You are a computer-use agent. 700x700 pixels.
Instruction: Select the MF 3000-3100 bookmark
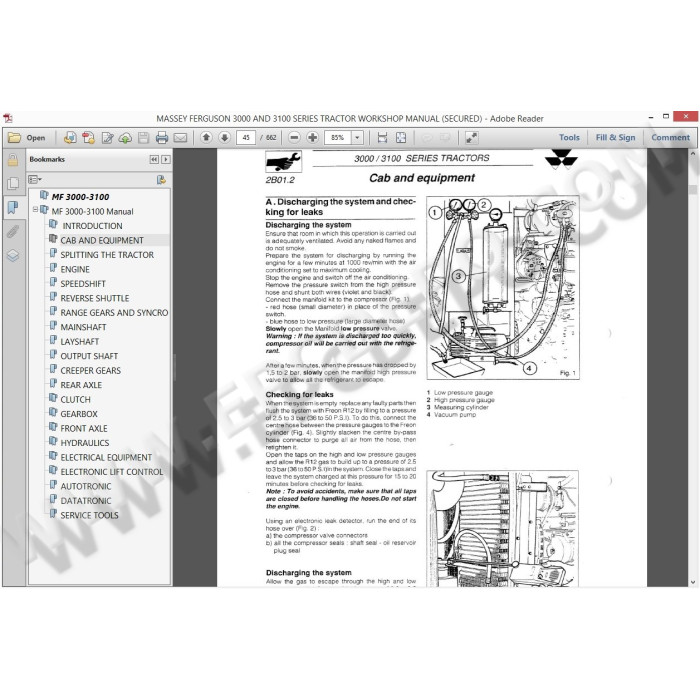(x=80, y=197)
